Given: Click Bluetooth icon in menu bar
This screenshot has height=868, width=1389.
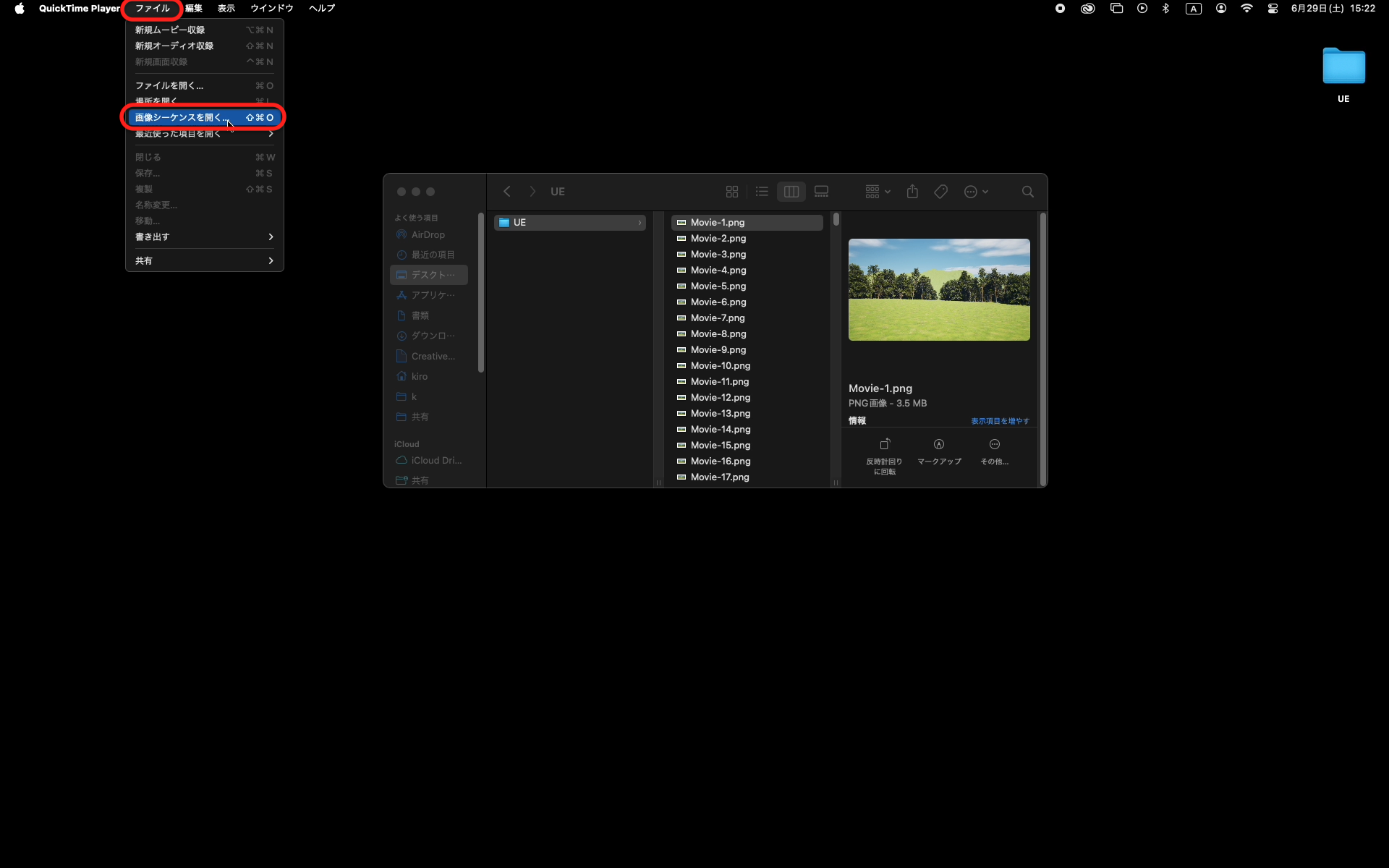Looking at the screenshot, I should point(1165,9).
